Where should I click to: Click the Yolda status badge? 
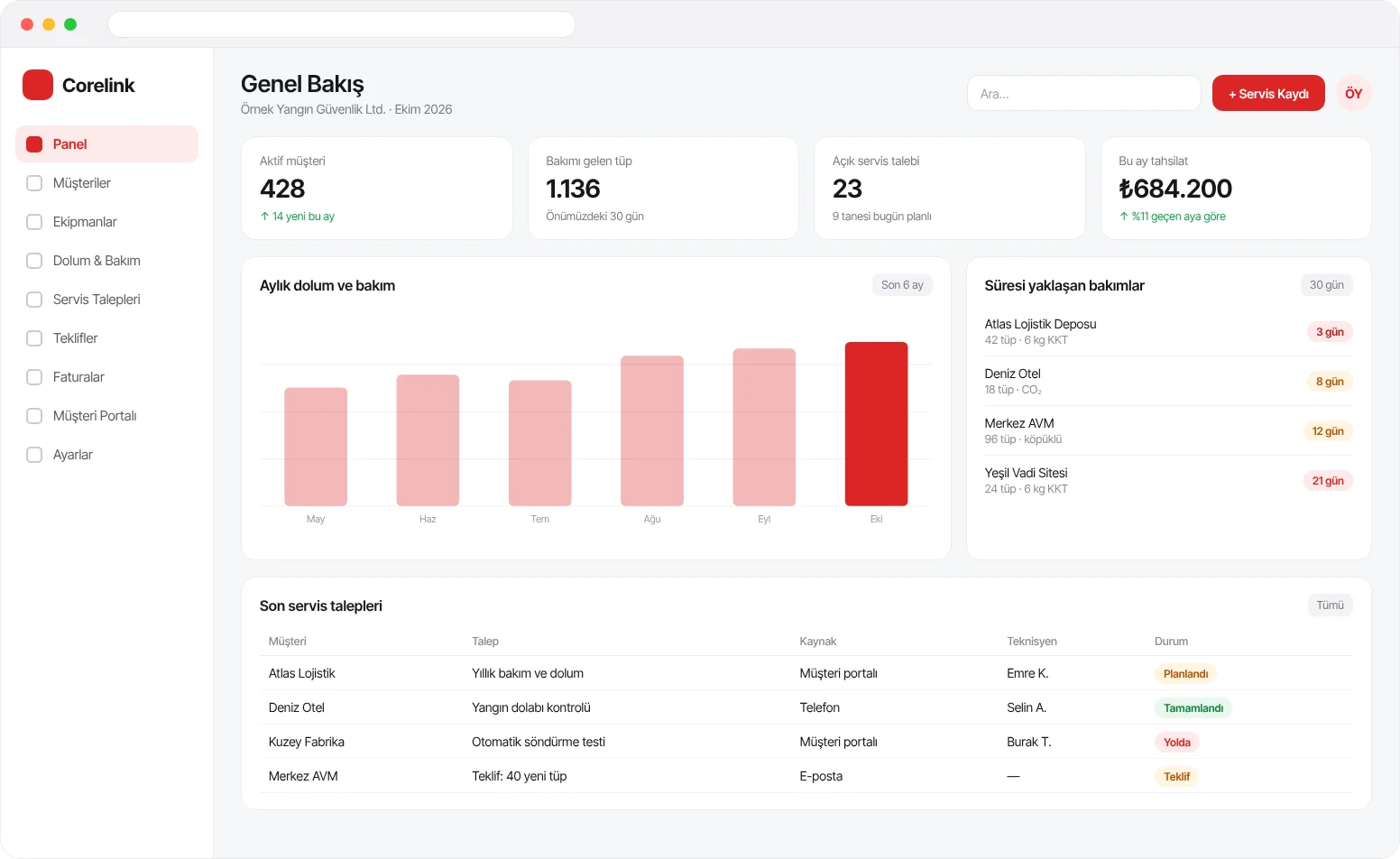tap(1176, 743)
